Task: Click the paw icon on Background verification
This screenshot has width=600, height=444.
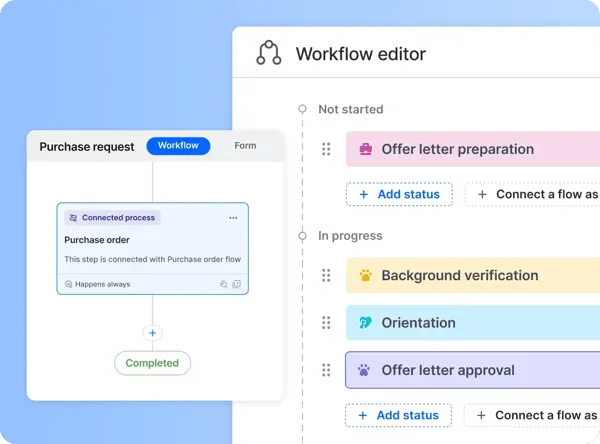Action: [x=365, y=275]
